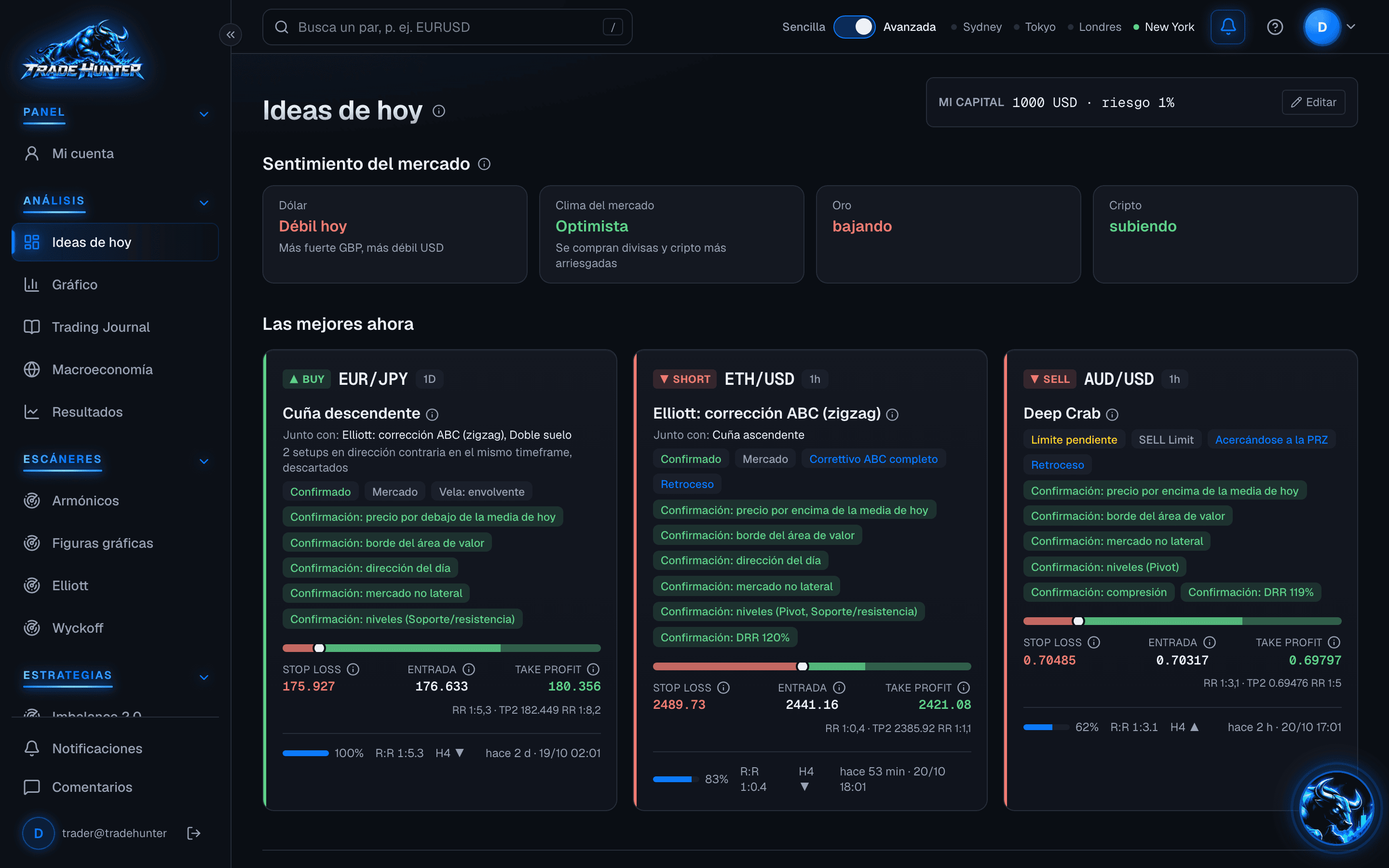
Task: Click the Cripto subiendo sentiment card
Action: pyautogui.click(x=1225, y=234)
